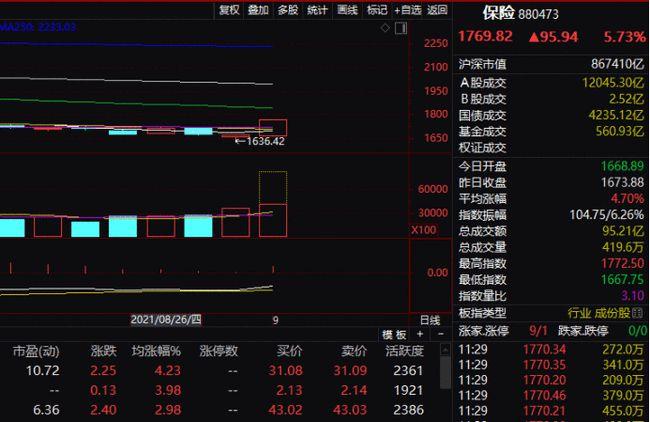Screen dimensions: 650x422
Task: Open the 日线 period selector
Action: [x=430, y=320]
